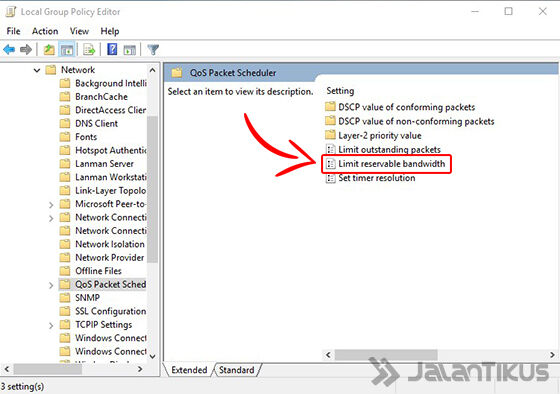Screen dimensions: 560x394
Task: Expand the Microsoft Peer-to node
Action: 51,205
